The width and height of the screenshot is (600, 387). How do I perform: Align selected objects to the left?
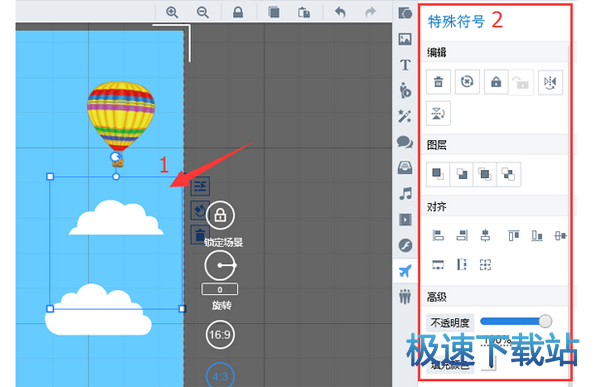(x=438, y=235)
